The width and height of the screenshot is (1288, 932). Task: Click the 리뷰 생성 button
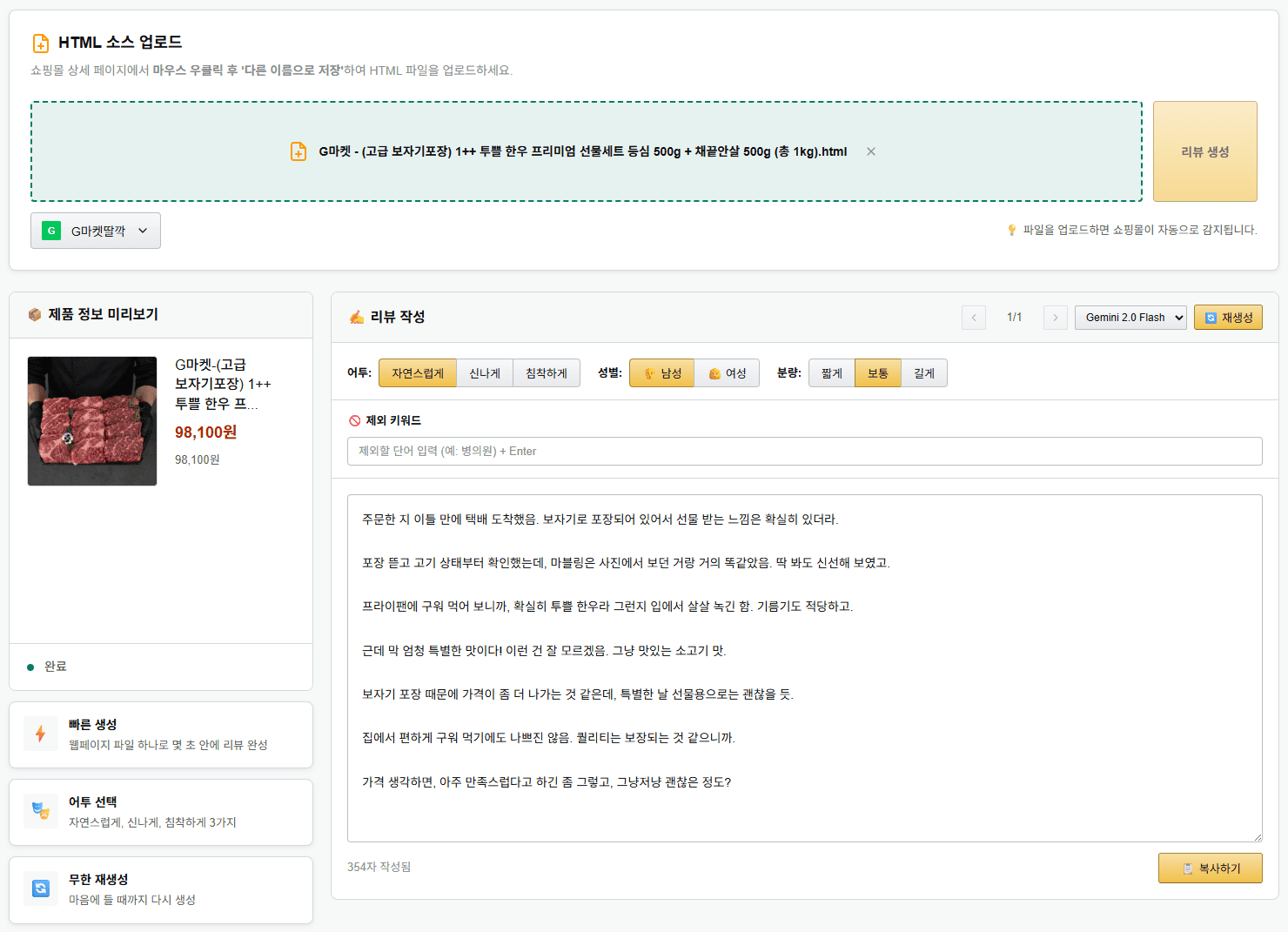(x=1204, y=151)
